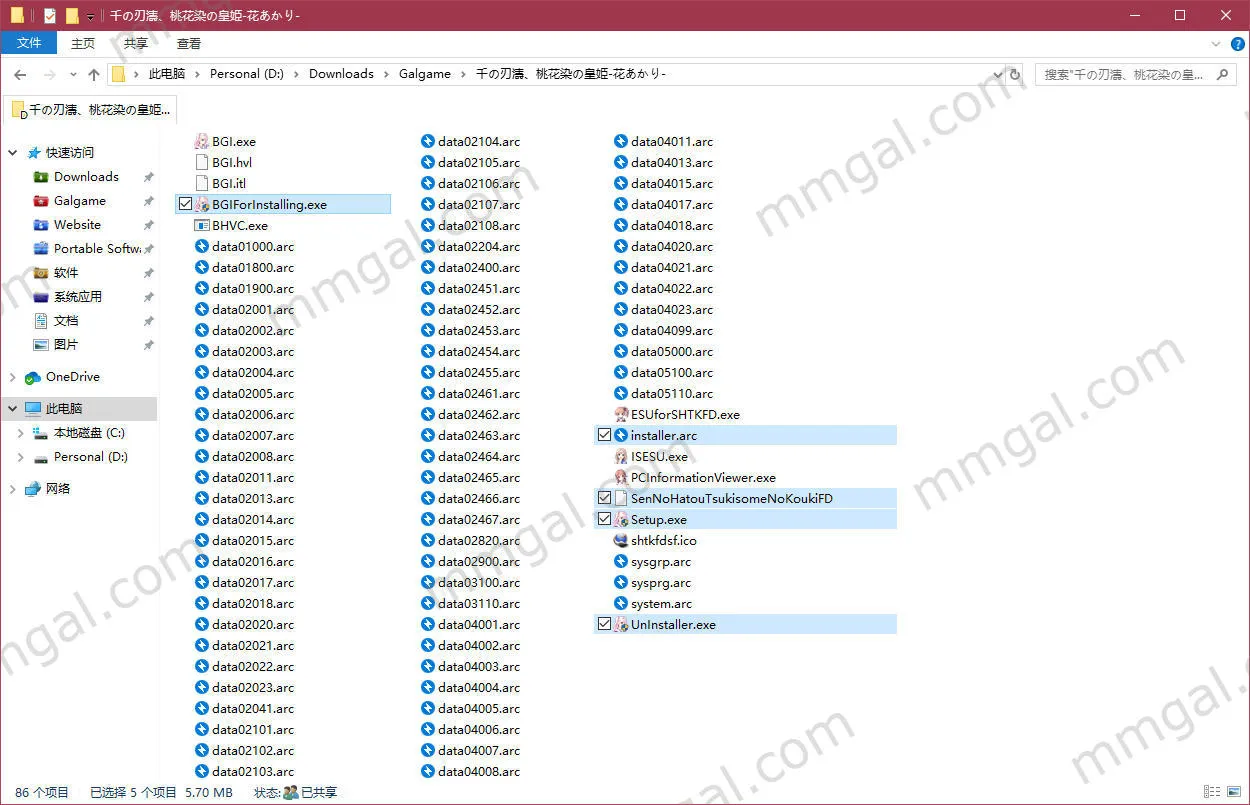1250x805 pixels.
Task: Click the refresh icon beside address bar
Action: click(x=1015, y=74)
